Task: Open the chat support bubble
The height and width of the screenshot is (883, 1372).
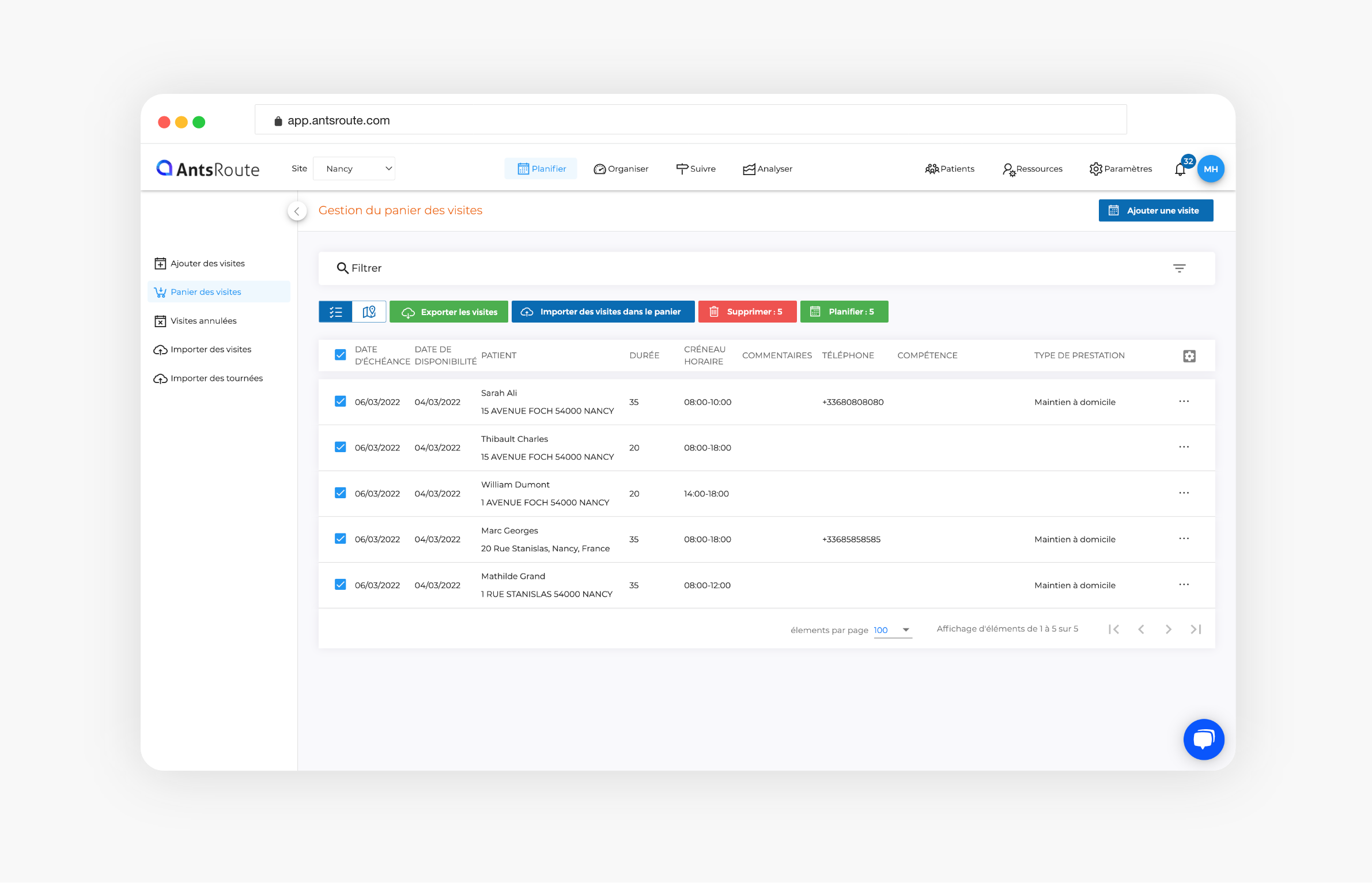Action: click(x=1203, y=739)
